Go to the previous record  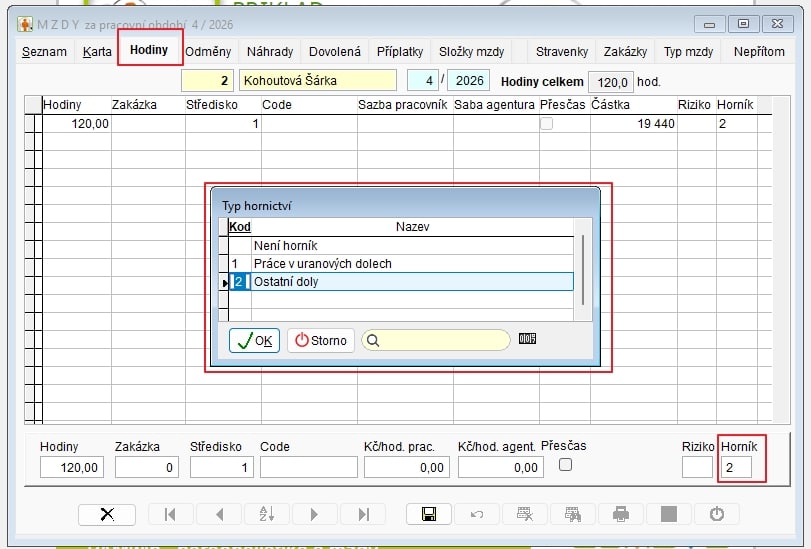coord(219,514)
